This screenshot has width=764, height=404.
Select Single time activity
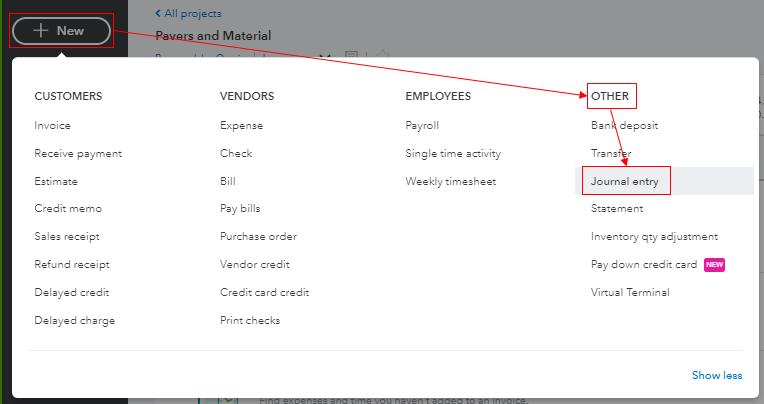coord(453,154)
